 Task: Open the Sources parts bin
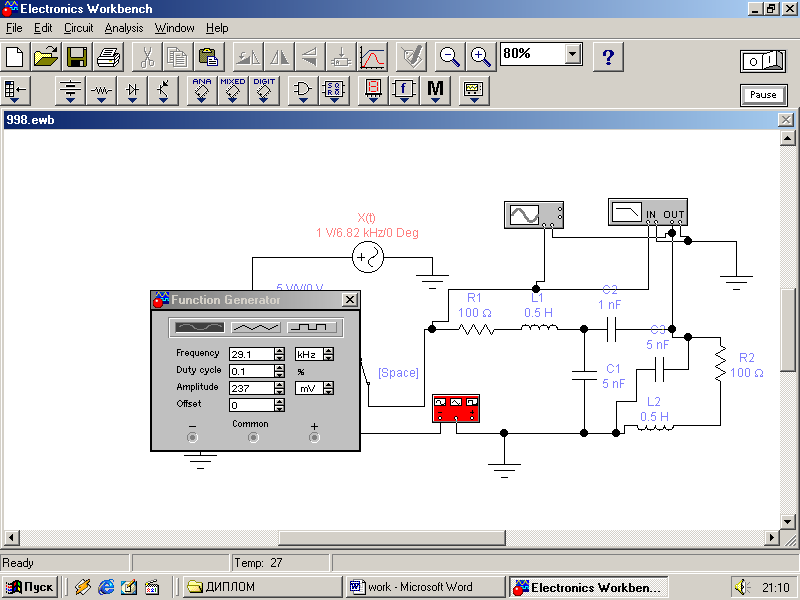point(70,91)
